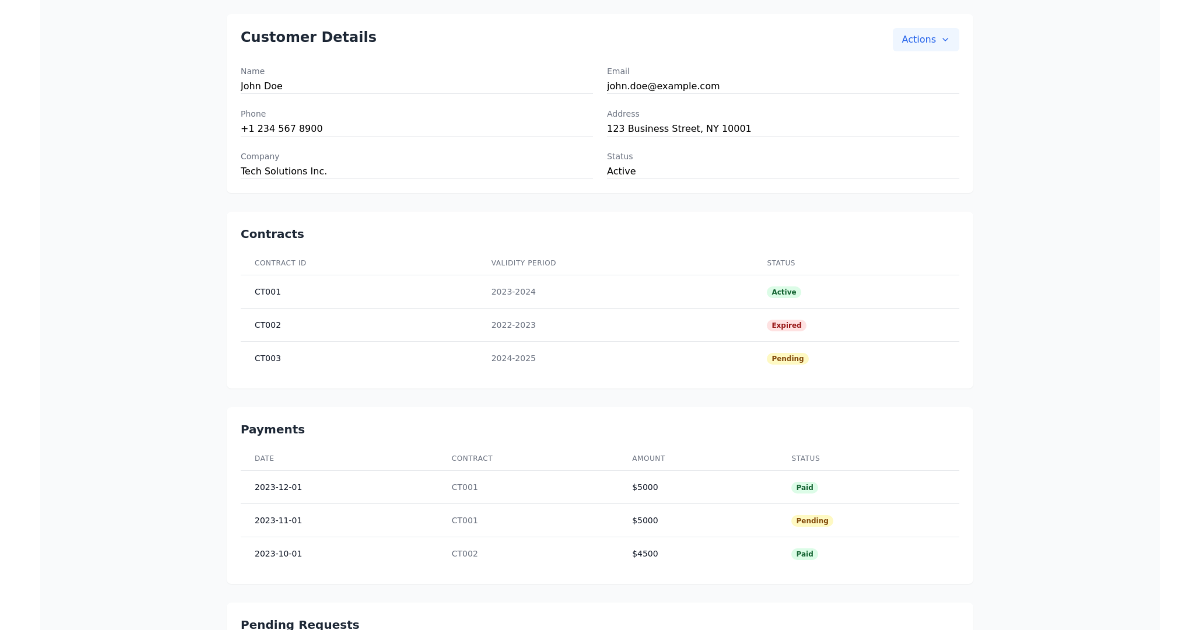The width and height of the screenshot is (1200, 630).
Task: Click the Paid badge for the 2023-12-01 payment
Action: click(805, 487)
